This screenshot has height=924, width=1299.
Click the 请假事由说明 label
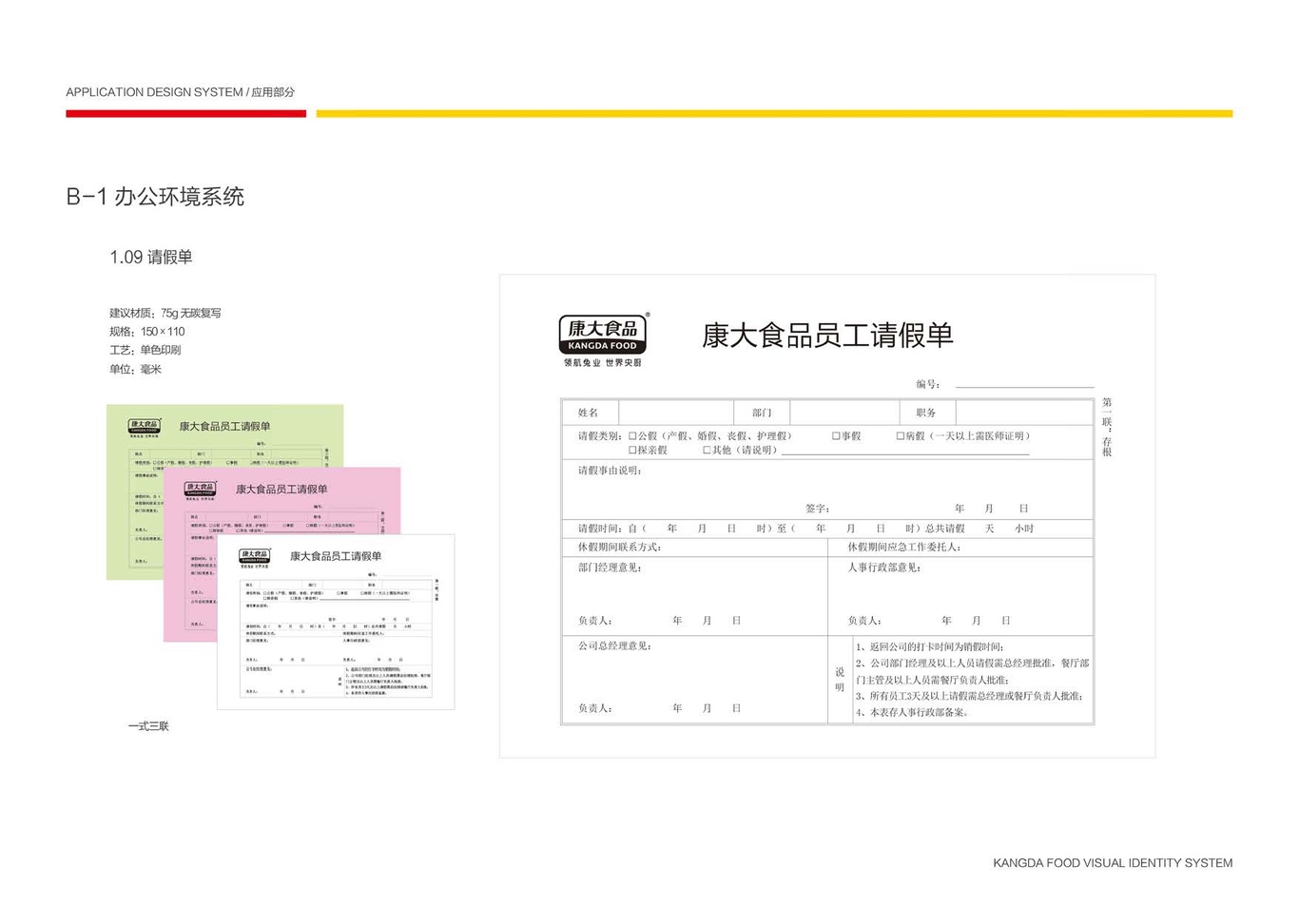coord(610,471)
